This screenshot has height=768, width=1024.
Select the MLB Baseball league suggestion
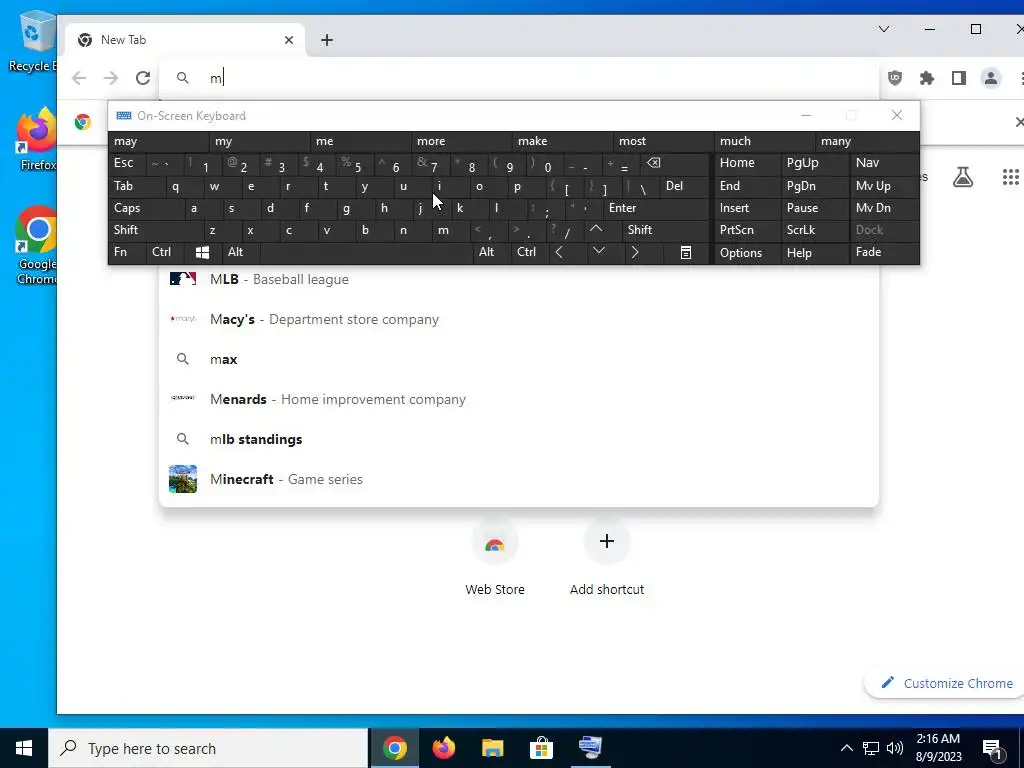pyautogui.click(x=519, y=279)
